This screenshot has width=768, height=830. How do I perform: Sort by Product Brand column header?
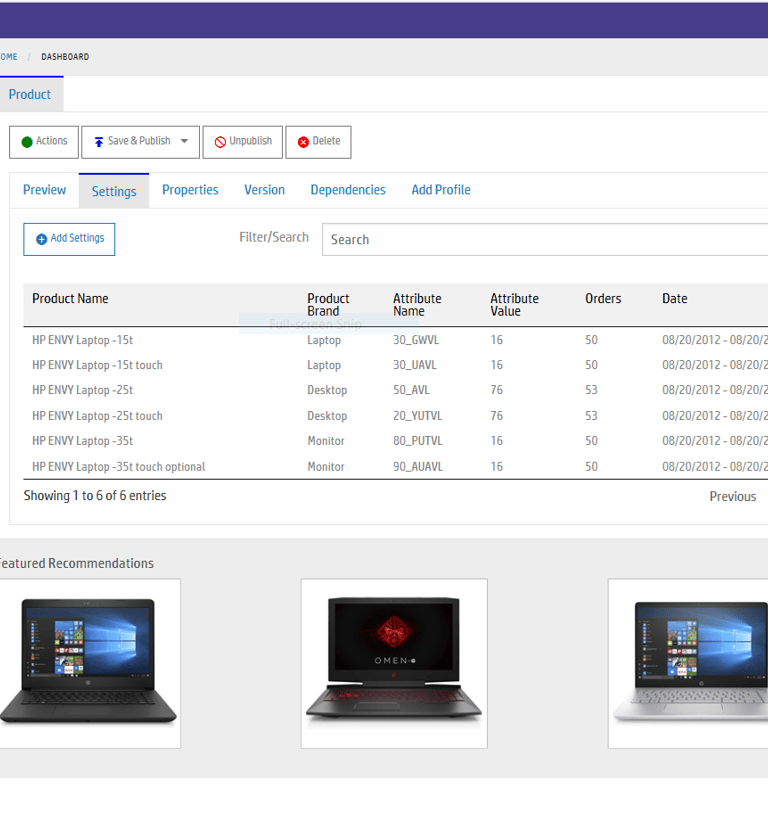click(x=328, y=305)
